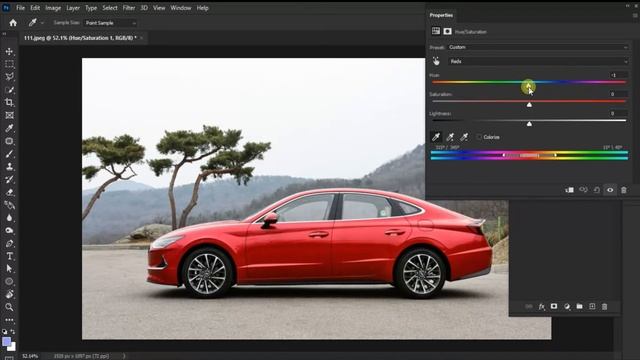Enable the Colorize checkbox

[479, 137]
